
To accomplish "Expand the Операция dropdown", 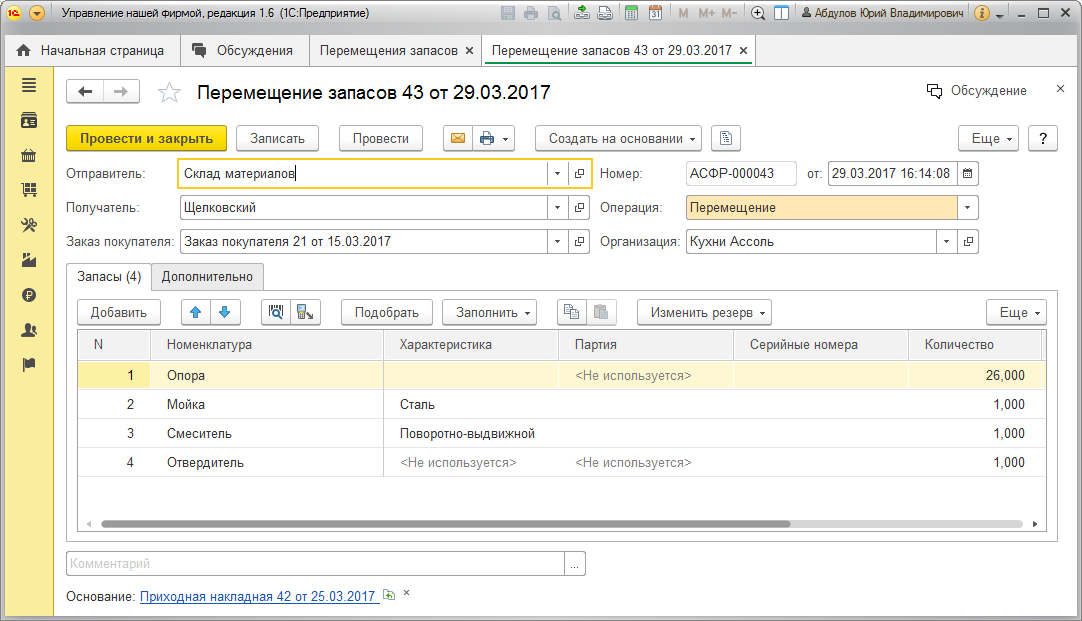I will click(x=967, y=208).
